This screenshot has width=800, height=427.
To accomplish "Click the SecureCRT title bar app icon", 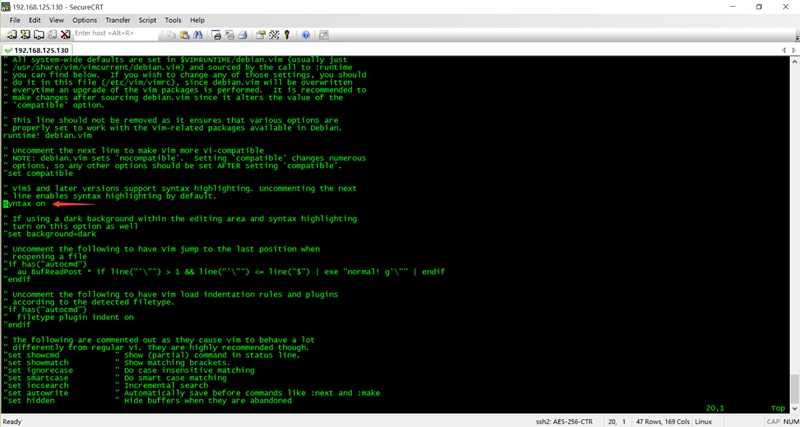I will (6, 7).
